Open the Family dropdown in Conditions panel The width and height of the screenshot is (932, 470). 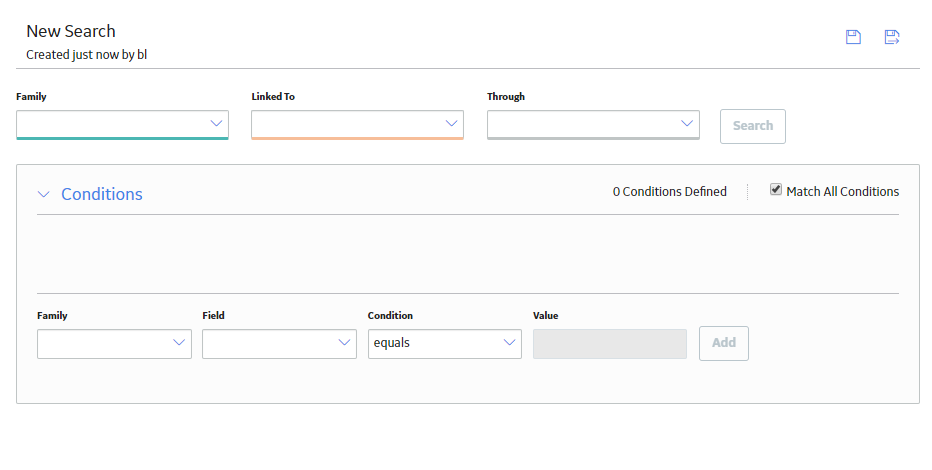114,343
